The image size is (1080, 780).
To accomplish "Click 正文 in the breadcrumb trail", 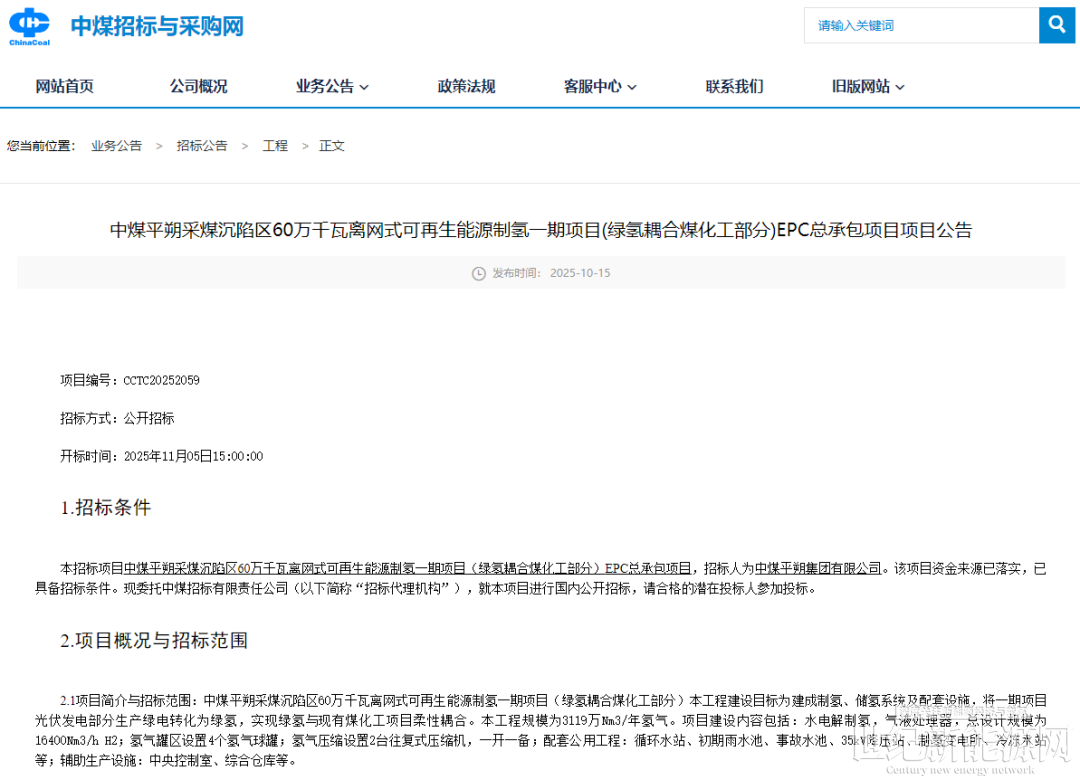I will pos(332,146).
